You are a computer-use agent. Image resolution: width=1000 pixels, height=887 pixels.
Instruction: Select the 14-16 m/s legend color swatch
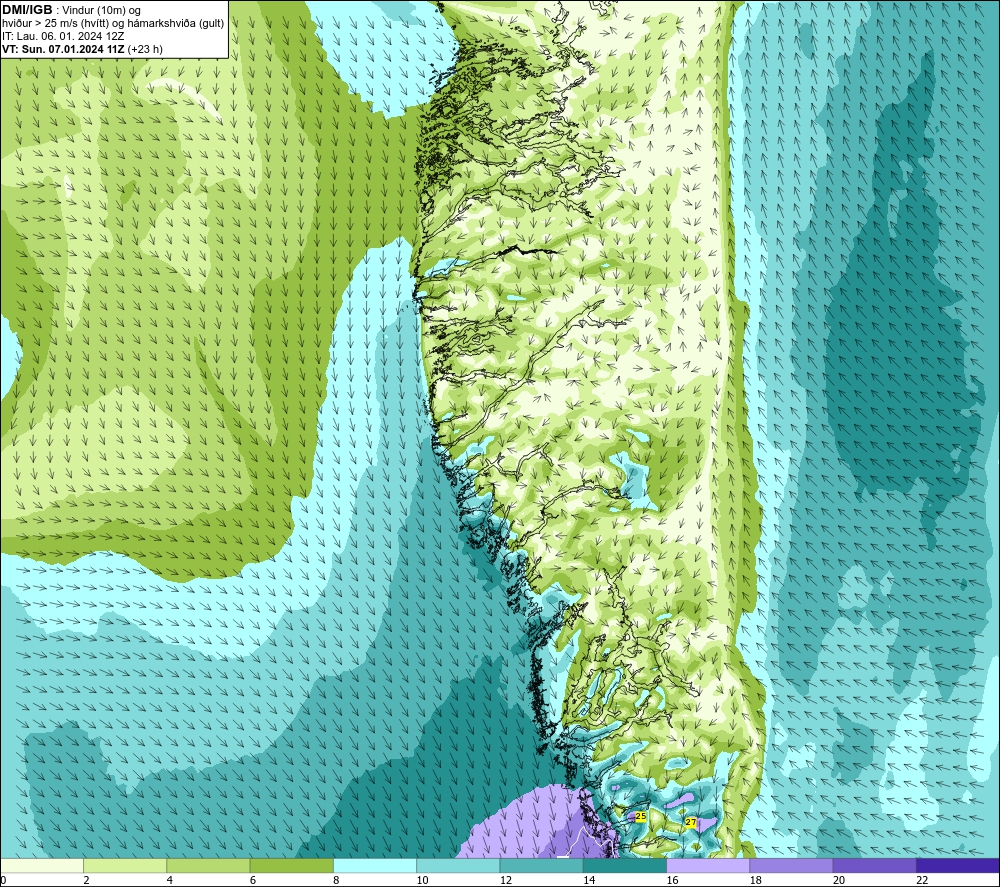pos(625,865)
